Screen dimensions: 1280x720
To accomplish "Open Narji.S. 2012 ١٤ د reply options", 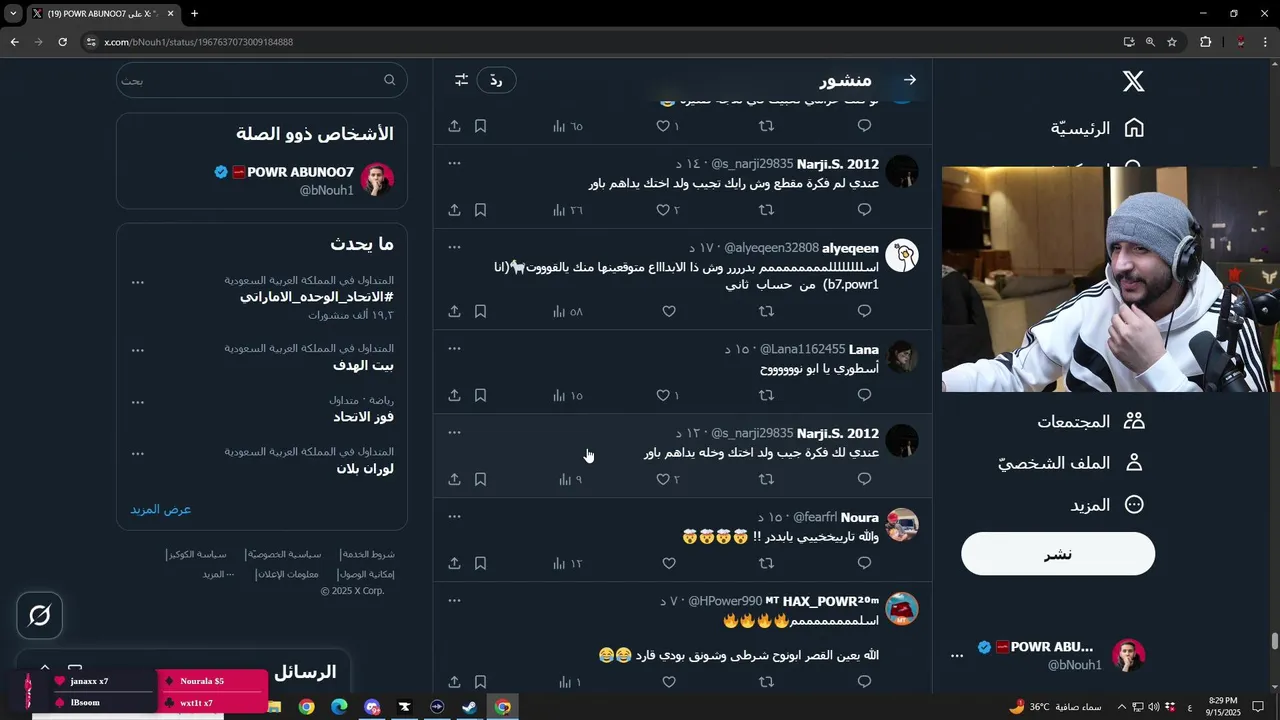I will click(x=454, y=162).
